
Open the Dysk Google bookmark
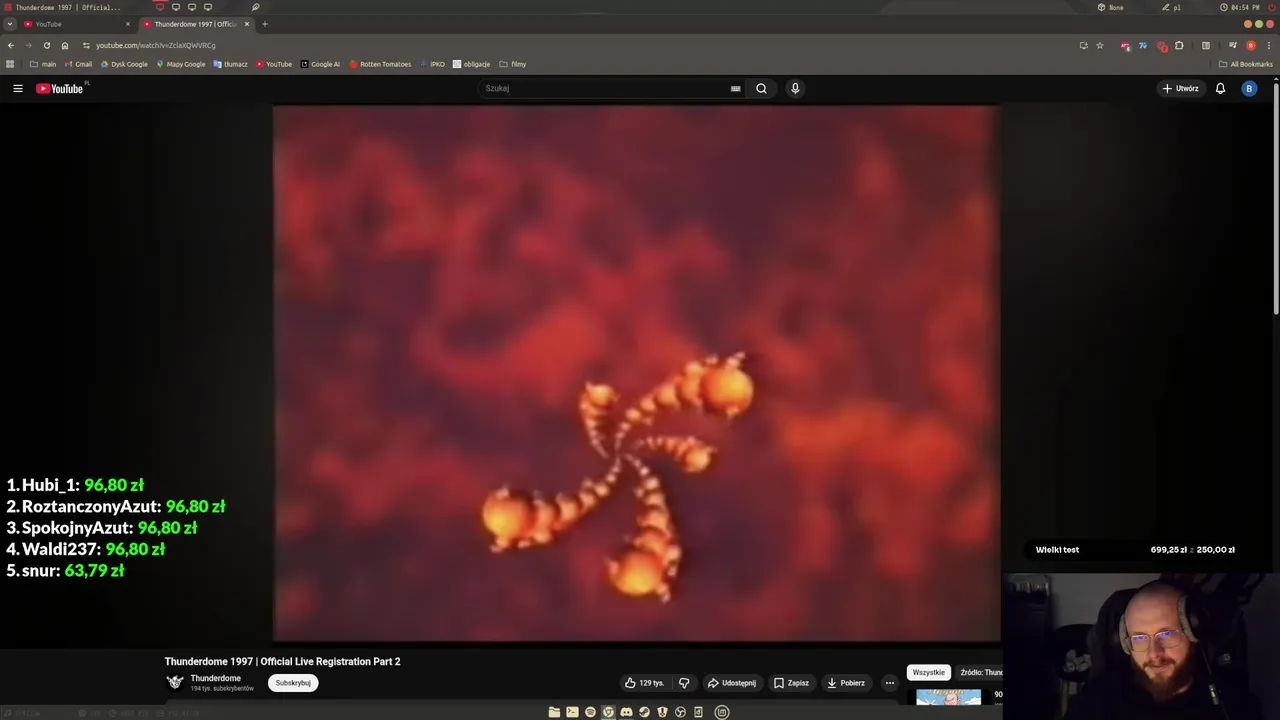point(124,64)
